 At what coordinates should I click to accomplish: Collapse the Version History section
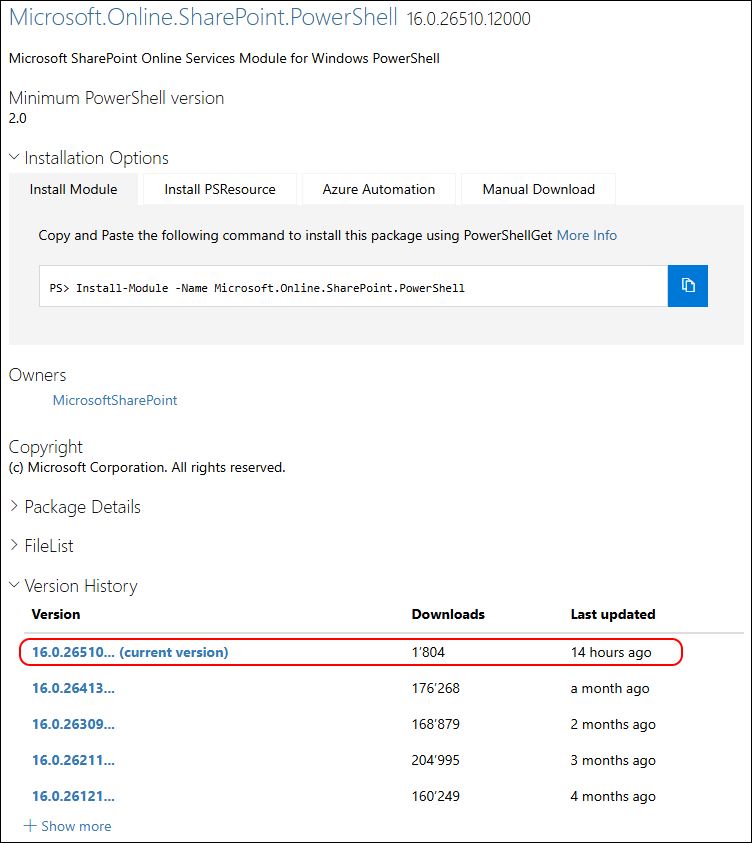[73, 586]
